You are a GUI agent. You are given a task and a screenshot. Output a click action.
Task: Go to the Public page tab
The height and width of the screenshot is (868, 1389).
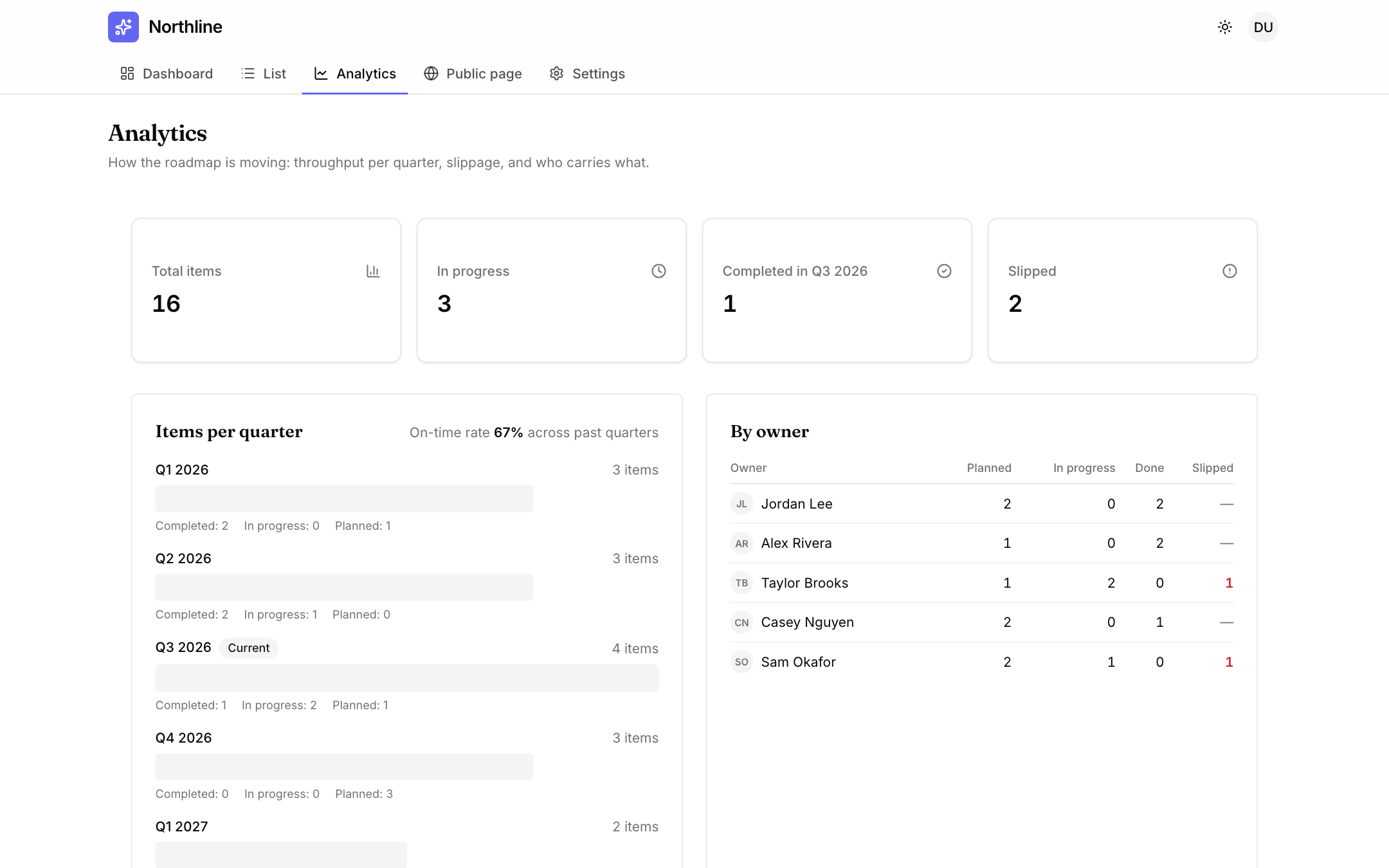pos(473,73)
